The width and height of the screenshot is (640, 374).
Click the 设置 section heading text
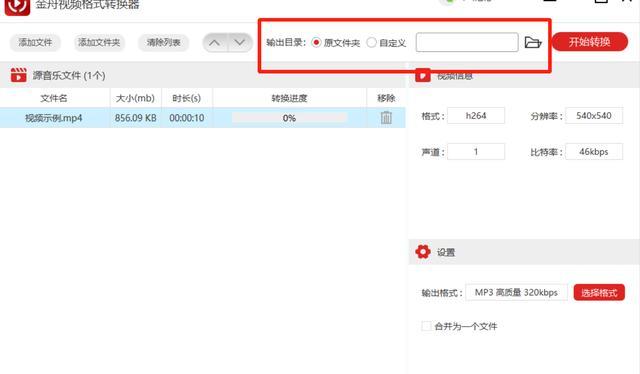pos(446,252)
